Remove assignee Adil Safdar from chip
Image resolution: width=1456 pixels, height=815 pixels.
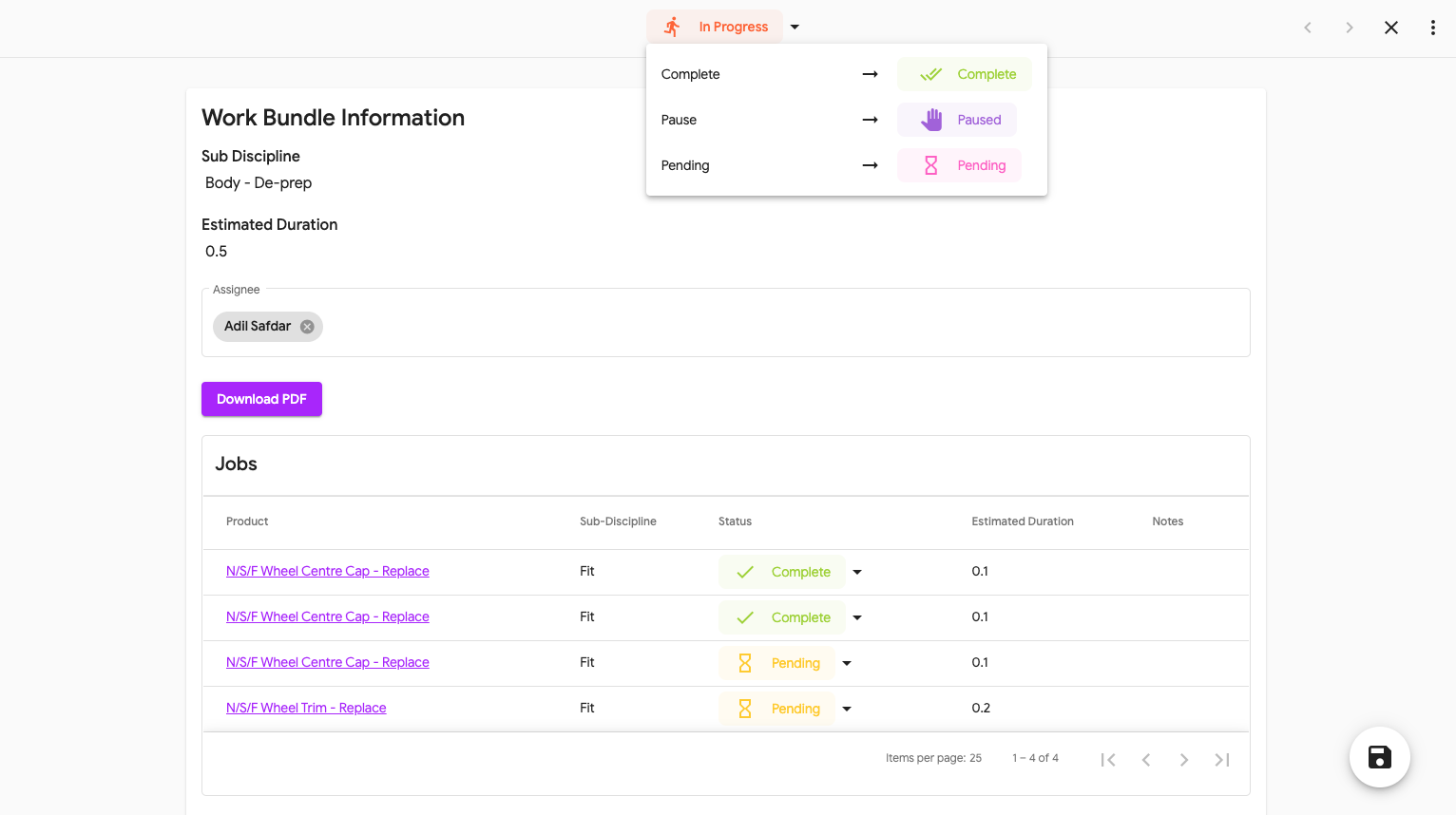(x=307, y=327)
